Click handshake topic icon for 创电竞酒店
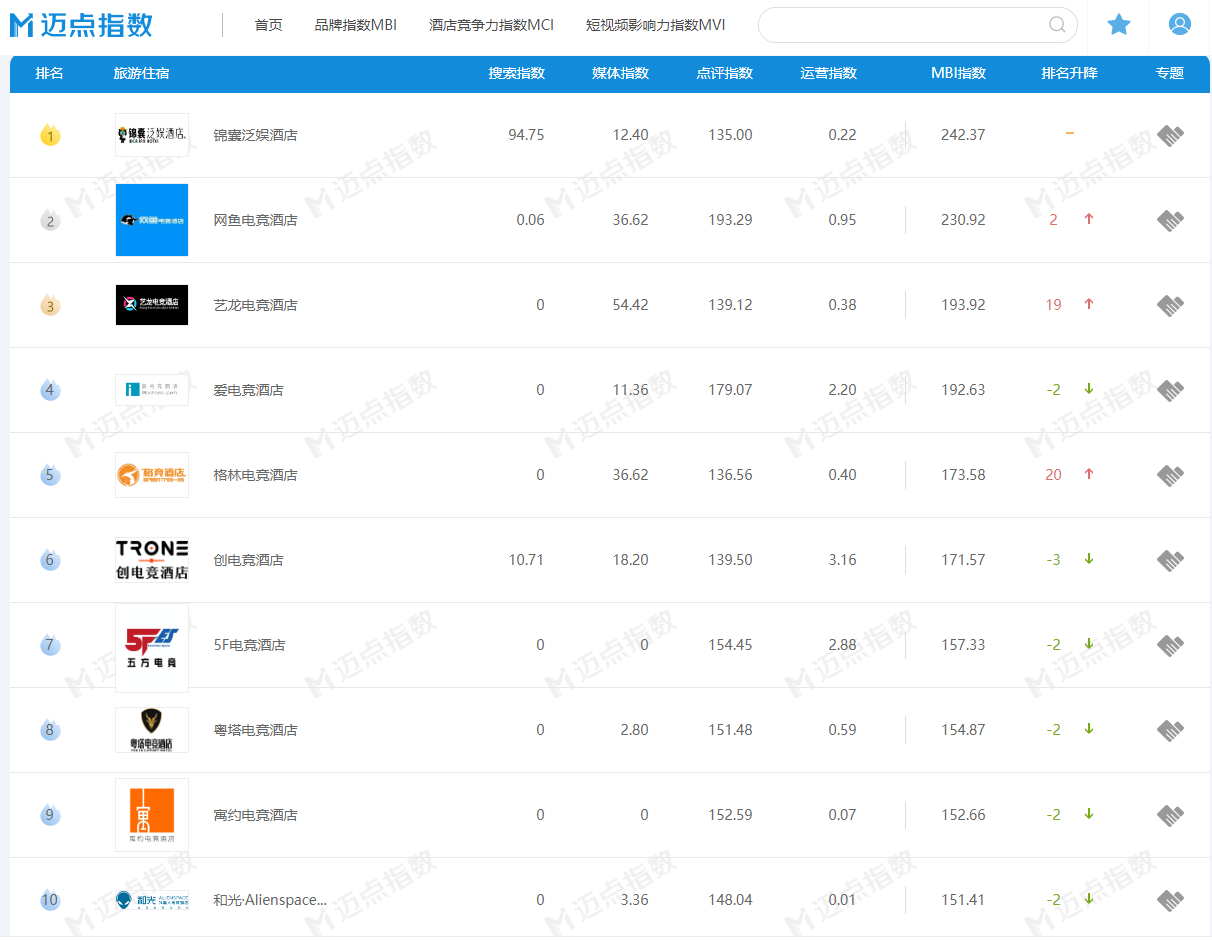This screenshot has height=940, width=1212. 1170,560
